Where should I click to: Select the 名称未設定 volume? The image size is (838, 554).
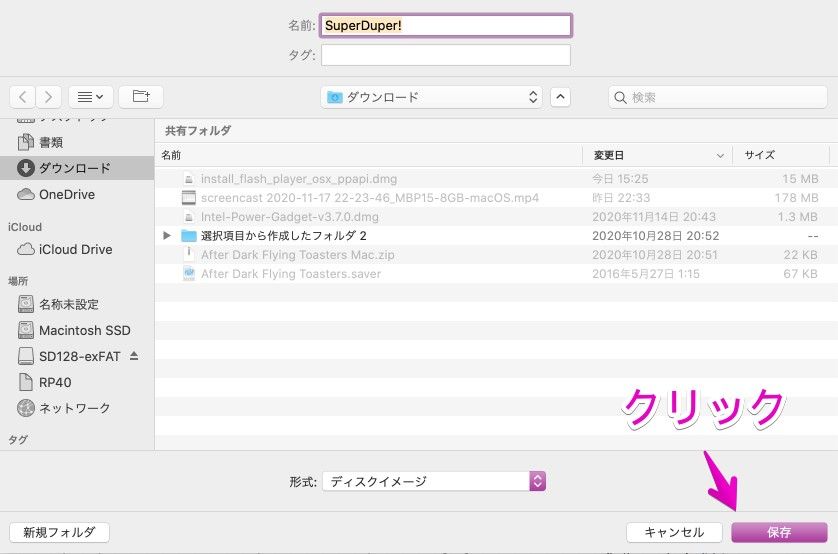tap(77, 304)
